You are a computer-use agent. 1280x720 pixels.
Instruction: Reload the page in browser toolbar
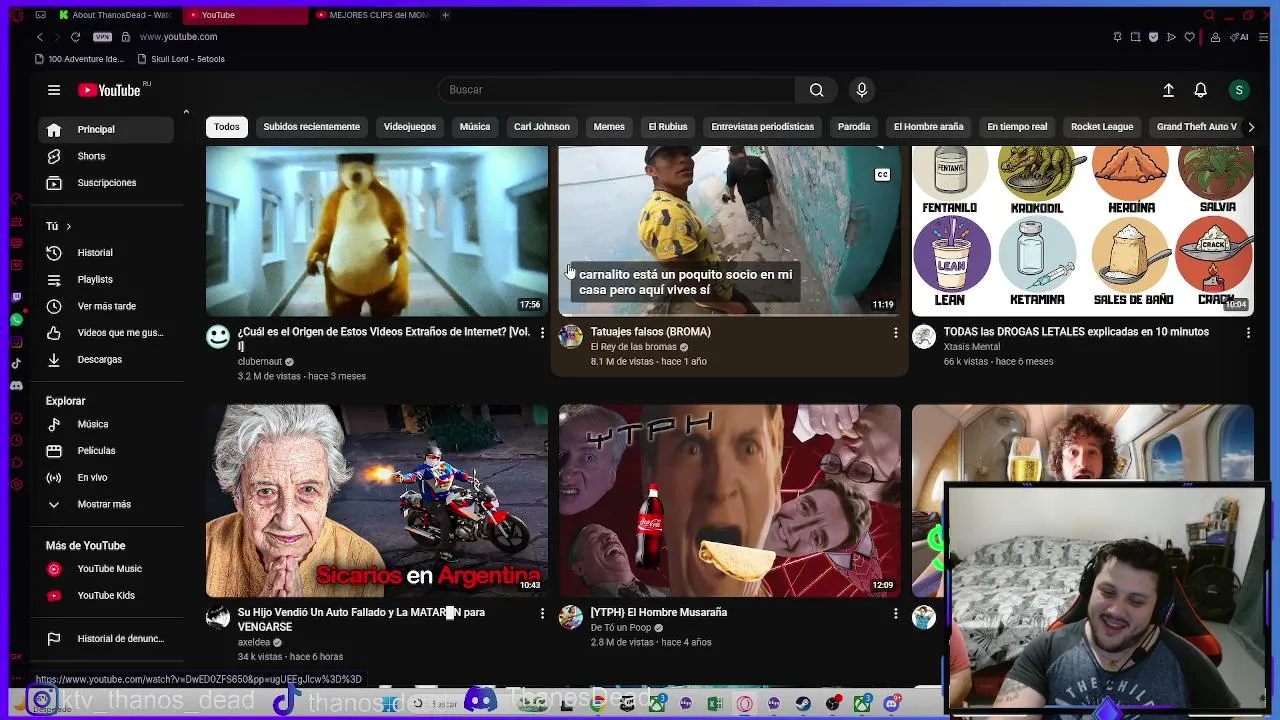[x=75, y=37]
